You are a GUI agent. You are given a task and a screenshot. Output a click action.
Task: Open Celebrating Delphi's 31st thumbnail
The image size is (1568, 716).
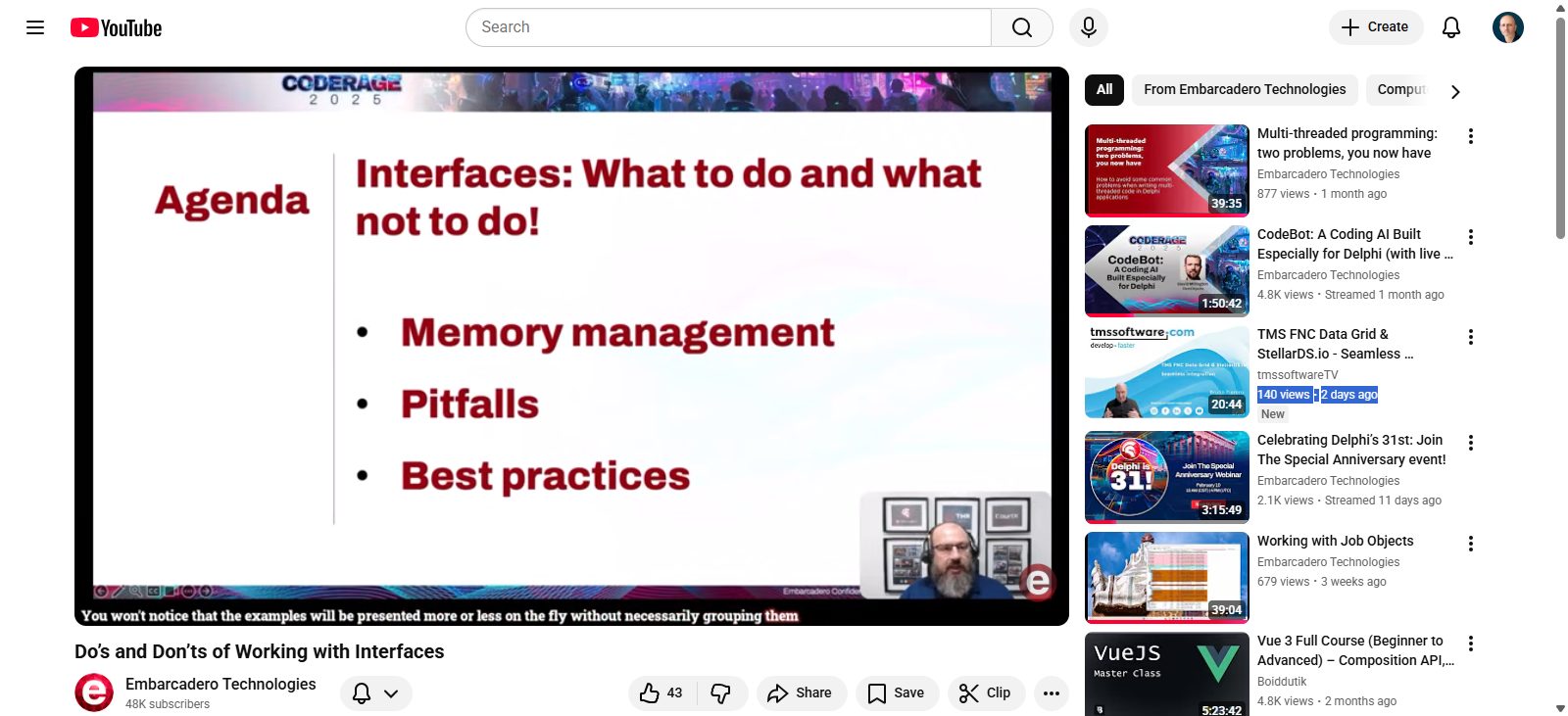pos(1167,477)
